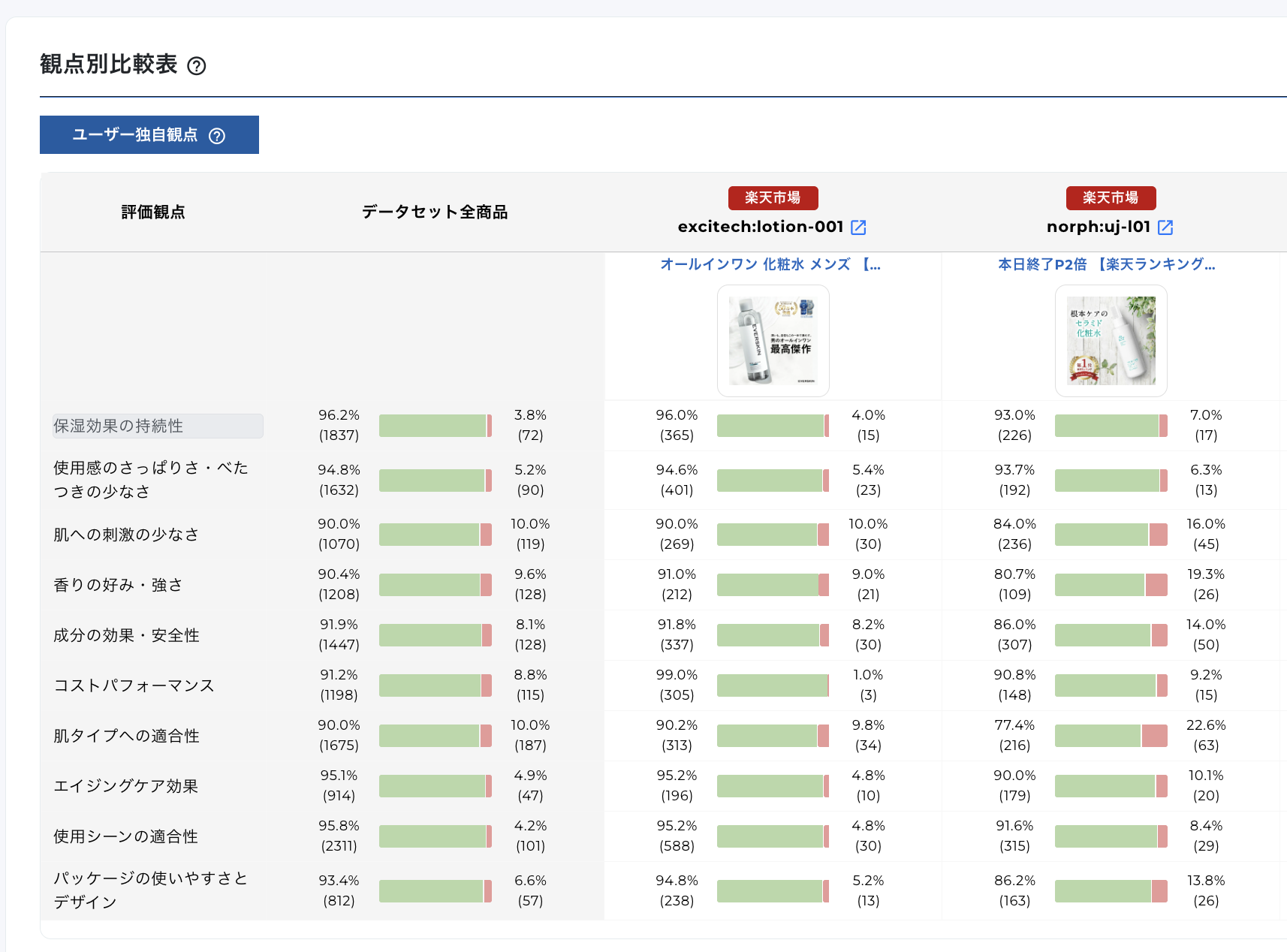Select the エイジングケア効果 row label

tap(125, 786)
